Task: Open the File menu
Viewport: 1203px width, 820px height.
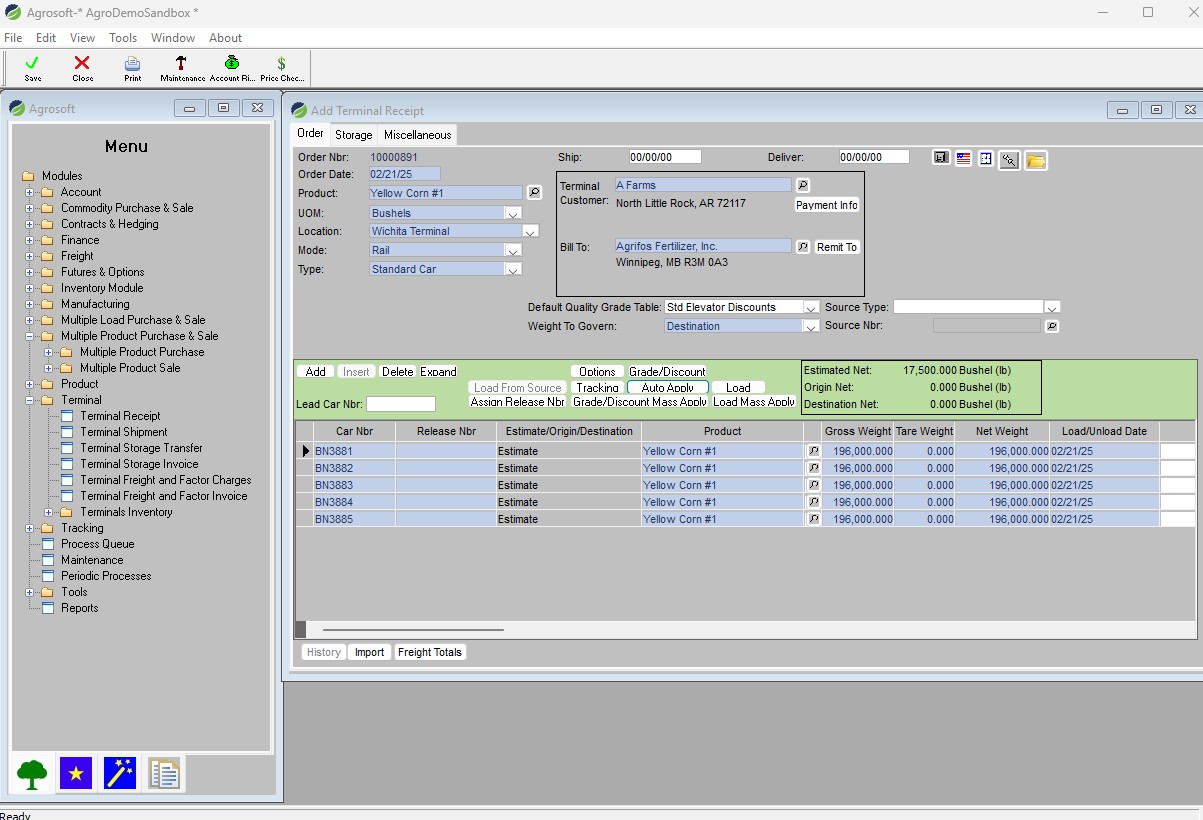Action: (x=13, y=38)
